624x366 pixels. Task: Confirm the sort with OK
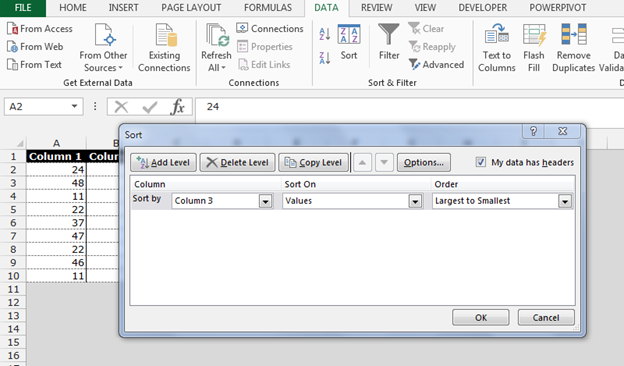pos(481,317)
